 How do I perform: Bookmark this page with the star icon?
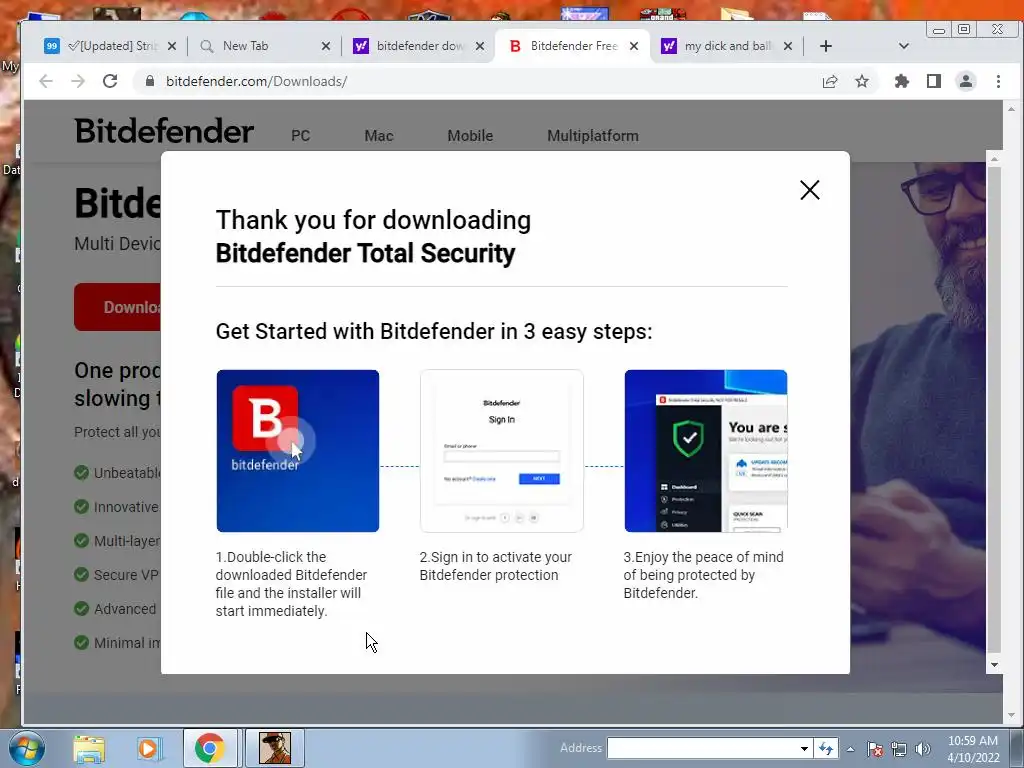point(862,81)
